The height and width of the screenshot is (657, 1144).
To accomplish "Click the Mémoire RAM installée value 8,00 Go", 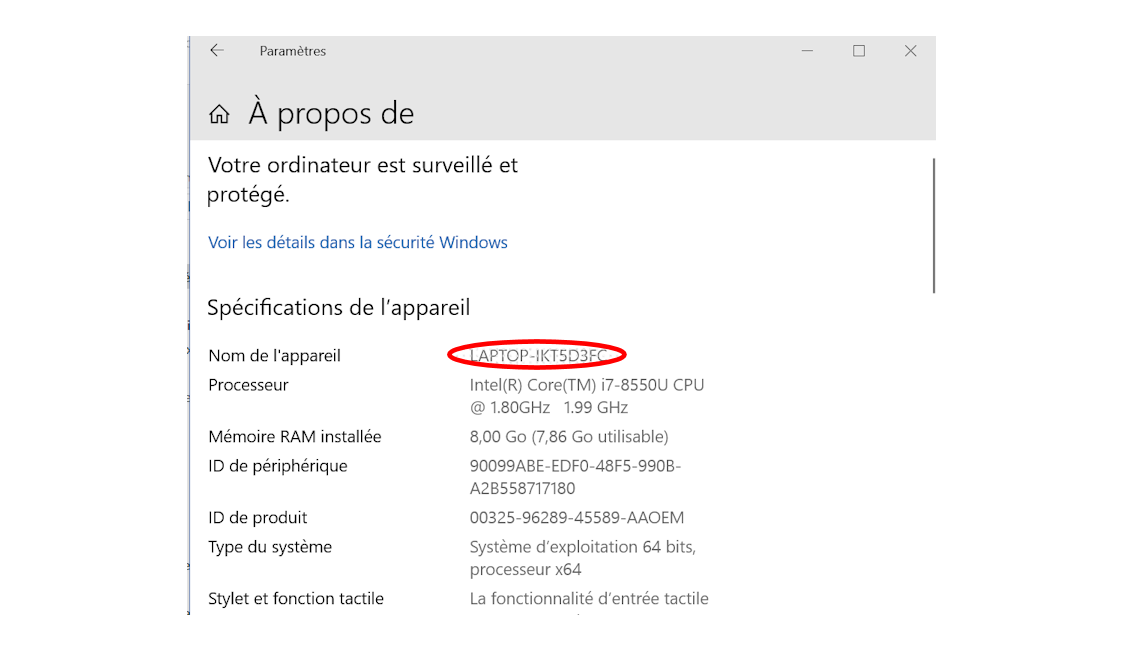I will (568, 437).
